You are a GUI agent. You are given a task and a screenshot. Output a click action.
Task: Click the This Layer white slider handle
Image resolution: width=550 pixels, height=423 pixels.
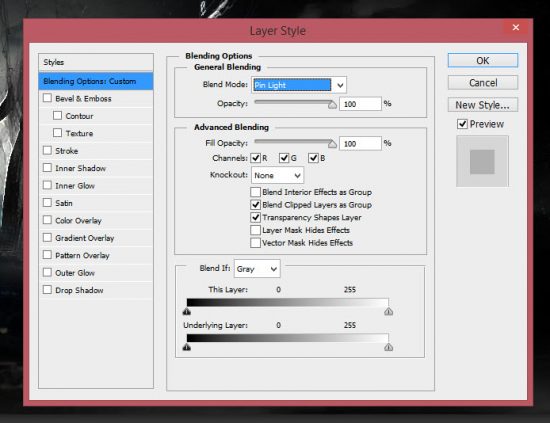point(388,311)
